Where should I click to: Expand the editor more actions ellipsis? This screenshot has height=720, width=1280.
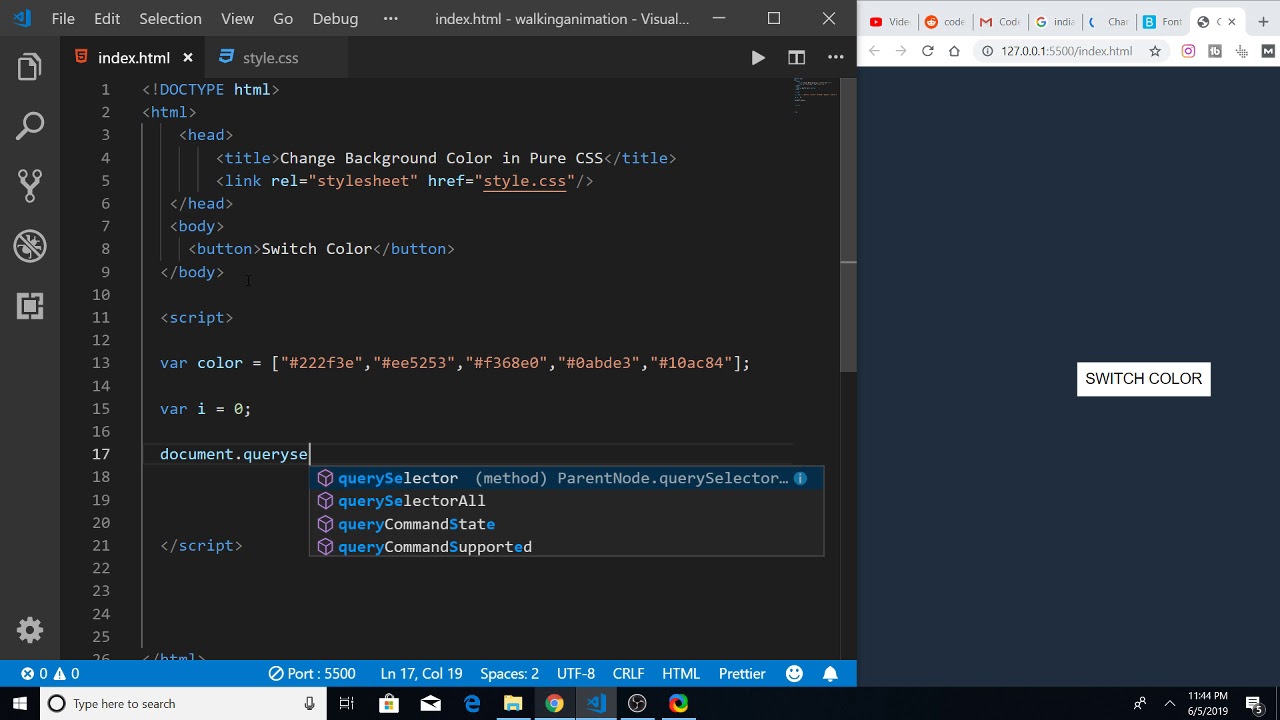pyautogui.click(x=835, y=58)
